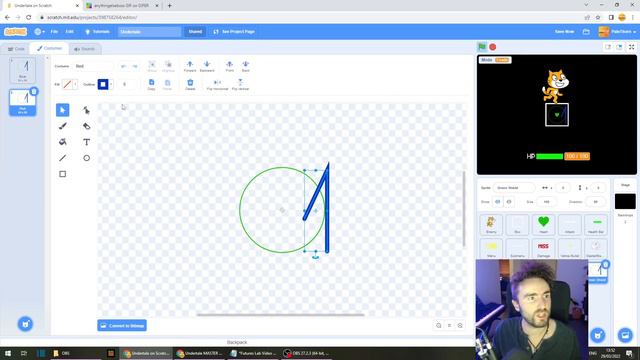Pick the Fill bucket tool

pos(62,142)
